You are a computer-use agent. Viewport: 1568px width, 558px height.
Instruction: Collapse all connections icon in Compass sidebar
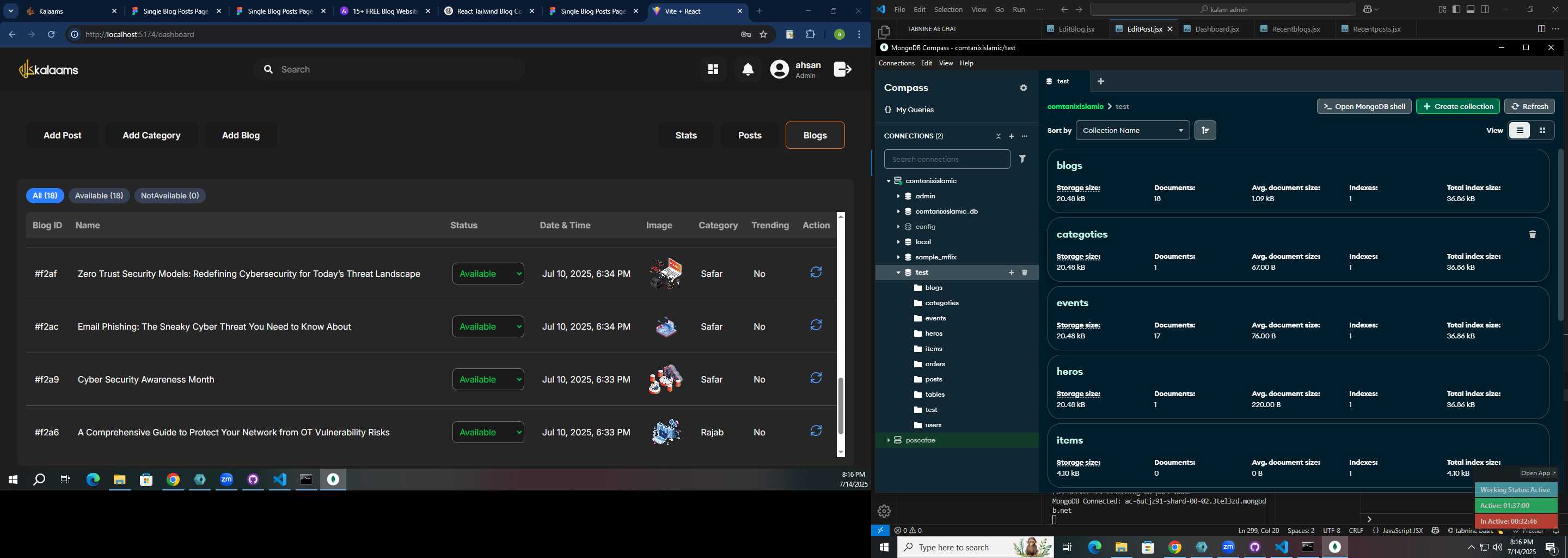pos(999,136)
